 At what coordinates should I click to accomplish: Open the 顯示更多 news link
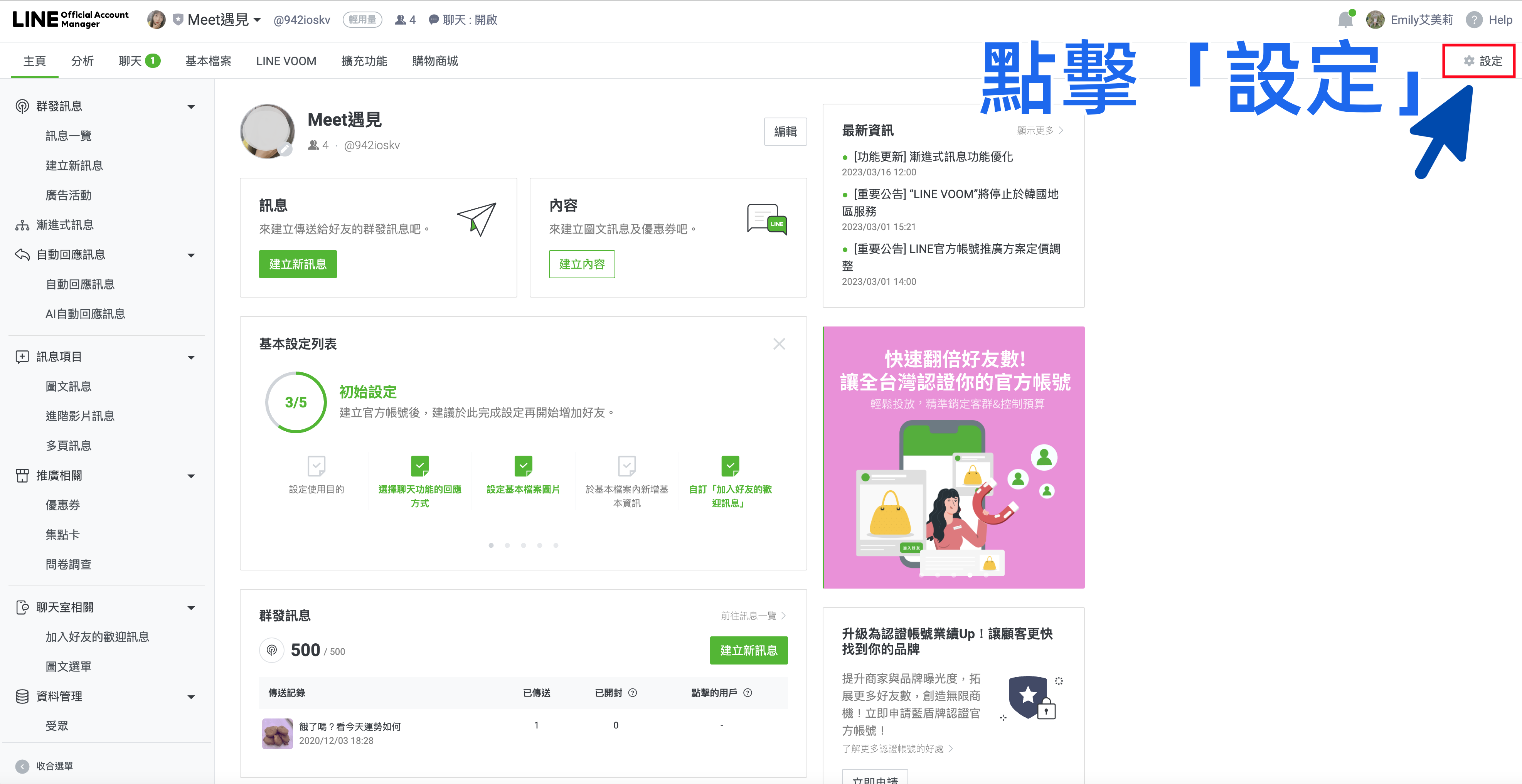(x=1040, y=130)
